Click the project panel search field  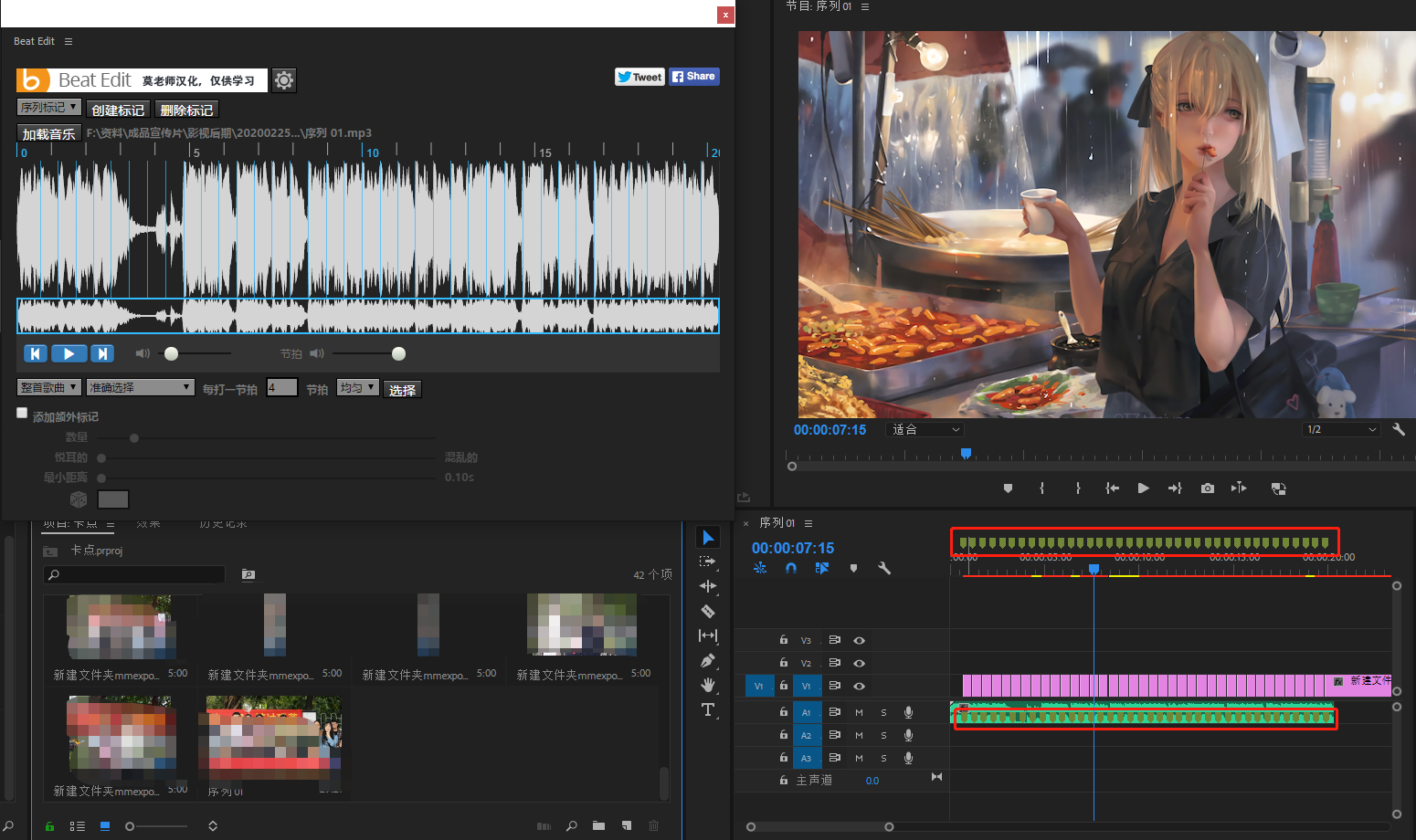pyautogui.click(x=134, y=574)
